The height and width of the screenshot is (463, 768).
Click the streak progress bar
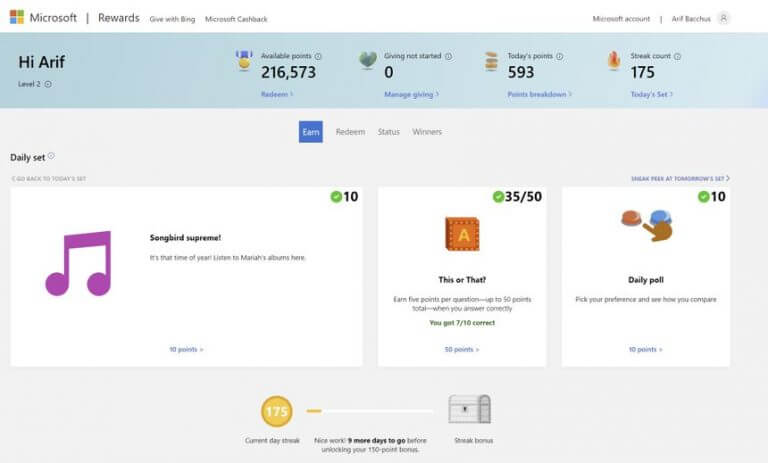pos(370,411)
